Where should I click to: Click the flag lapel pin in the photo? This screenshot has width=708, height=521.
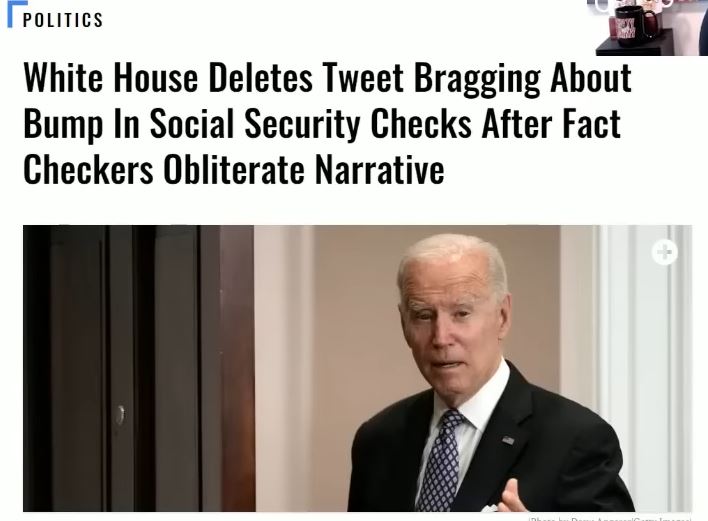(x=508, y=439)
